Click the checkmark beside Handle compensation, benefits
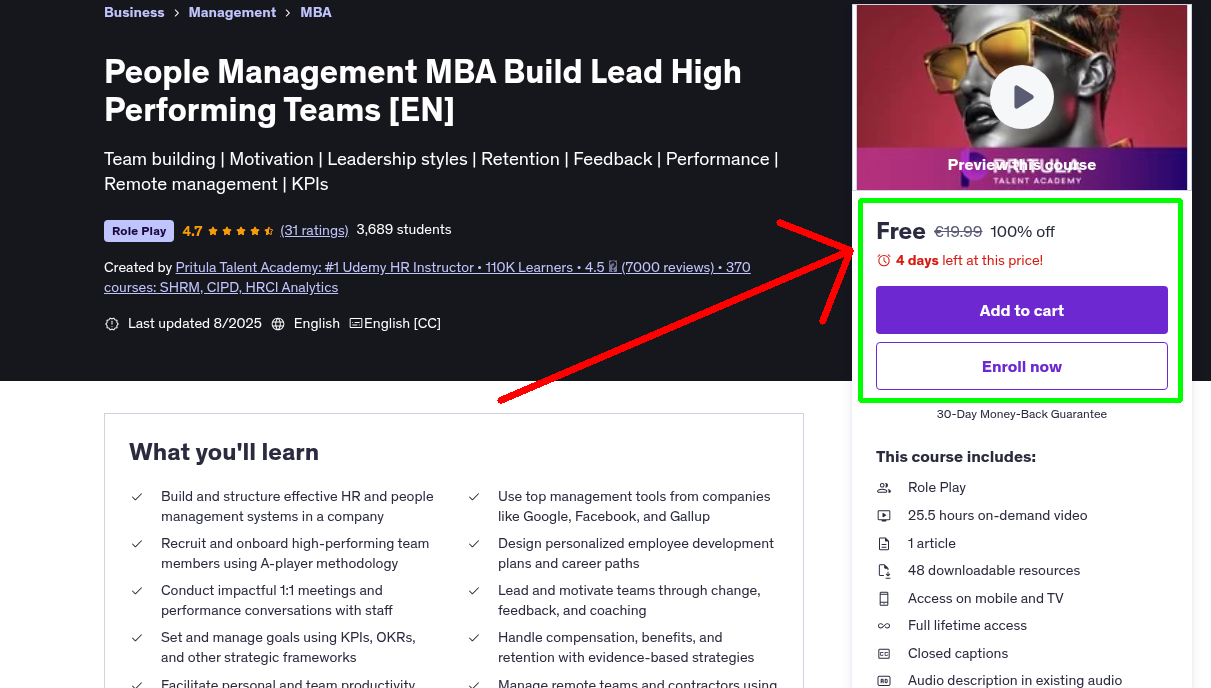 click(474, 638)
